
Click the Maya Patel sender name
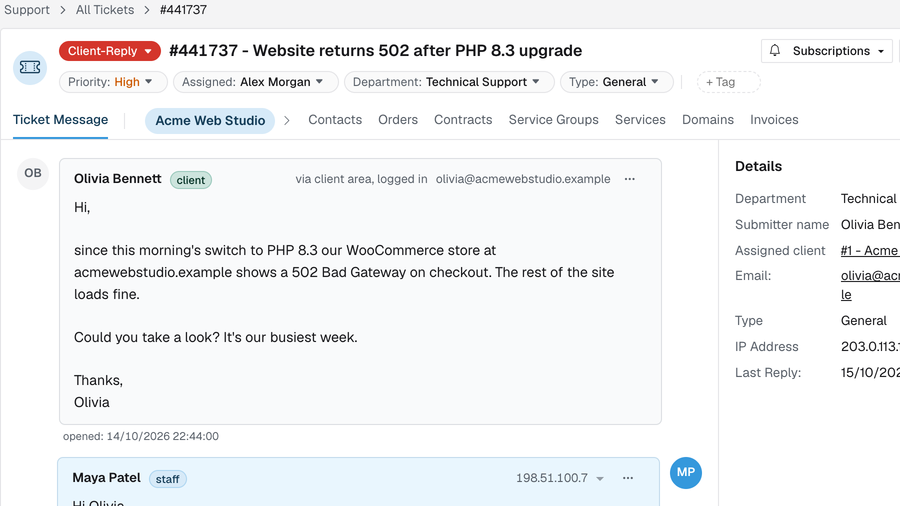(x=106, y=478)
